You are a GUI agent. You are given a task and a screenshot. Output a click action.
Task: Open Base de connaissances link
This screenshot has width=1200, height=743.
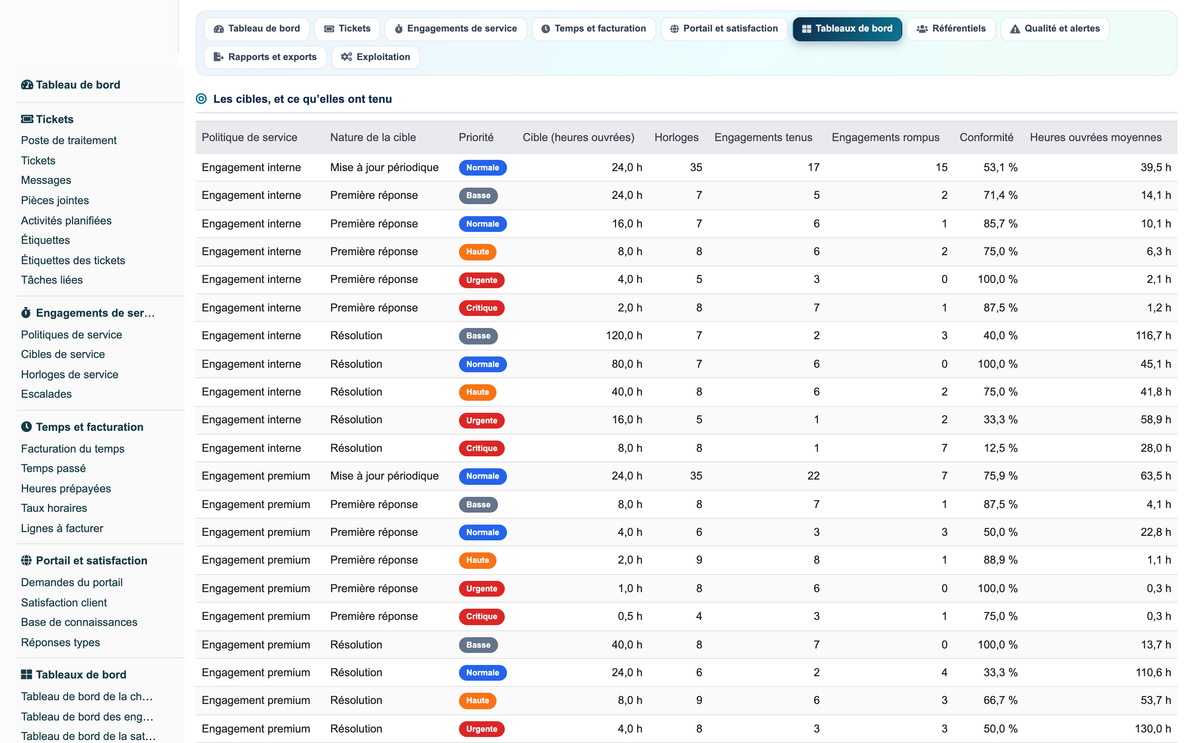coord(79,623)
